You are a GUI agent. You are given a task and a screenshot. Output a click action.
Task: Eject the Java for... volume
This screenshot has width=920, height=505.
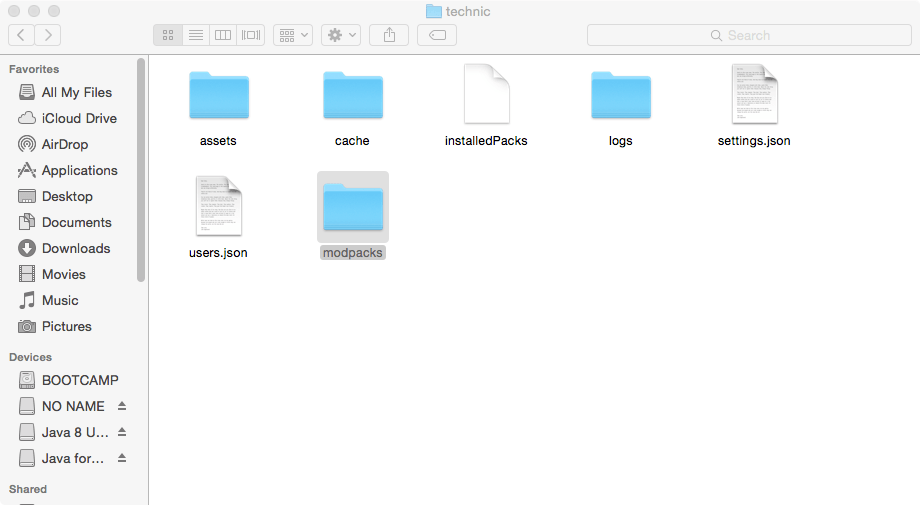pos(122,458)
